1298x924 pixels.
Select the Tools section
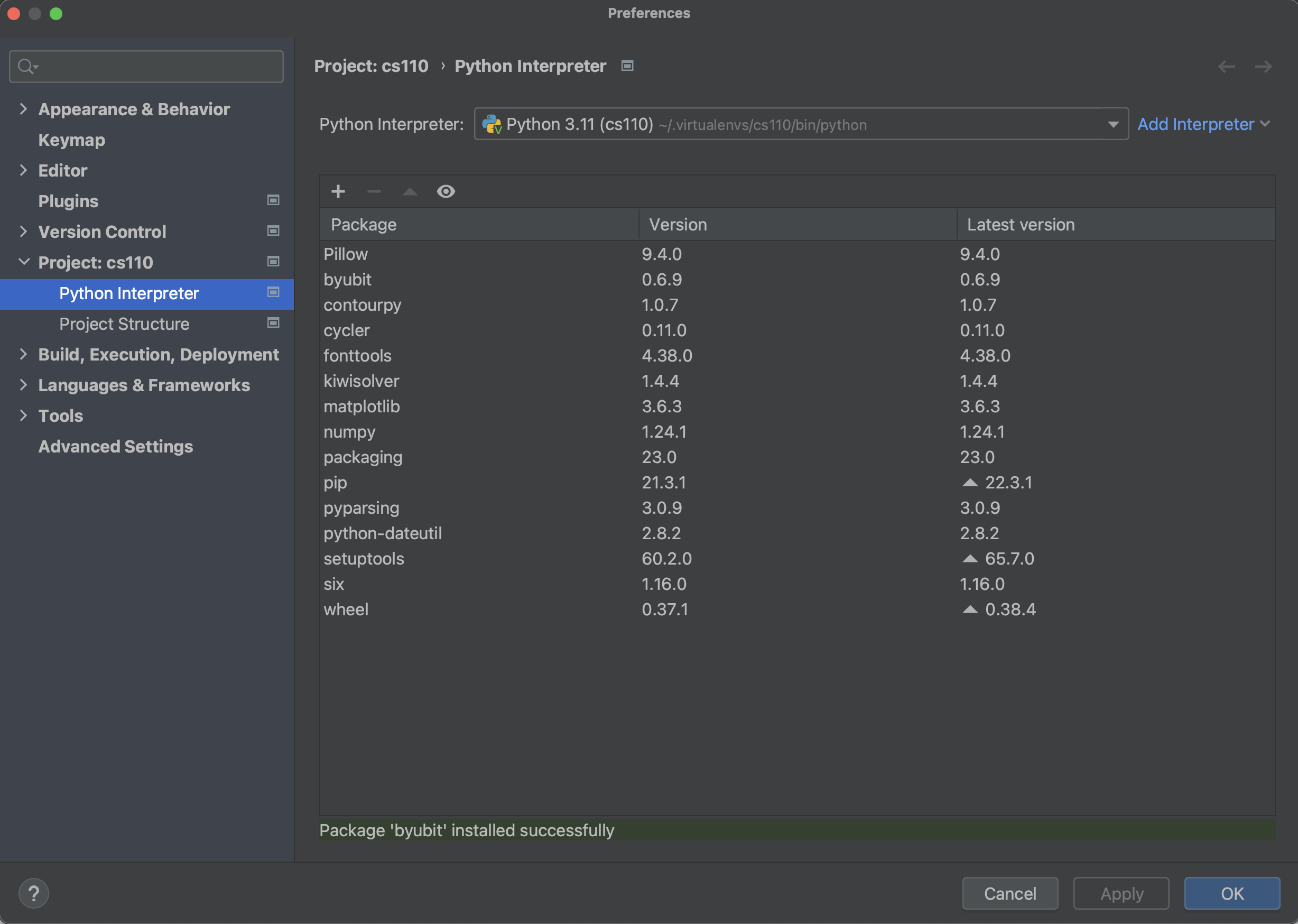click(59, 415)
